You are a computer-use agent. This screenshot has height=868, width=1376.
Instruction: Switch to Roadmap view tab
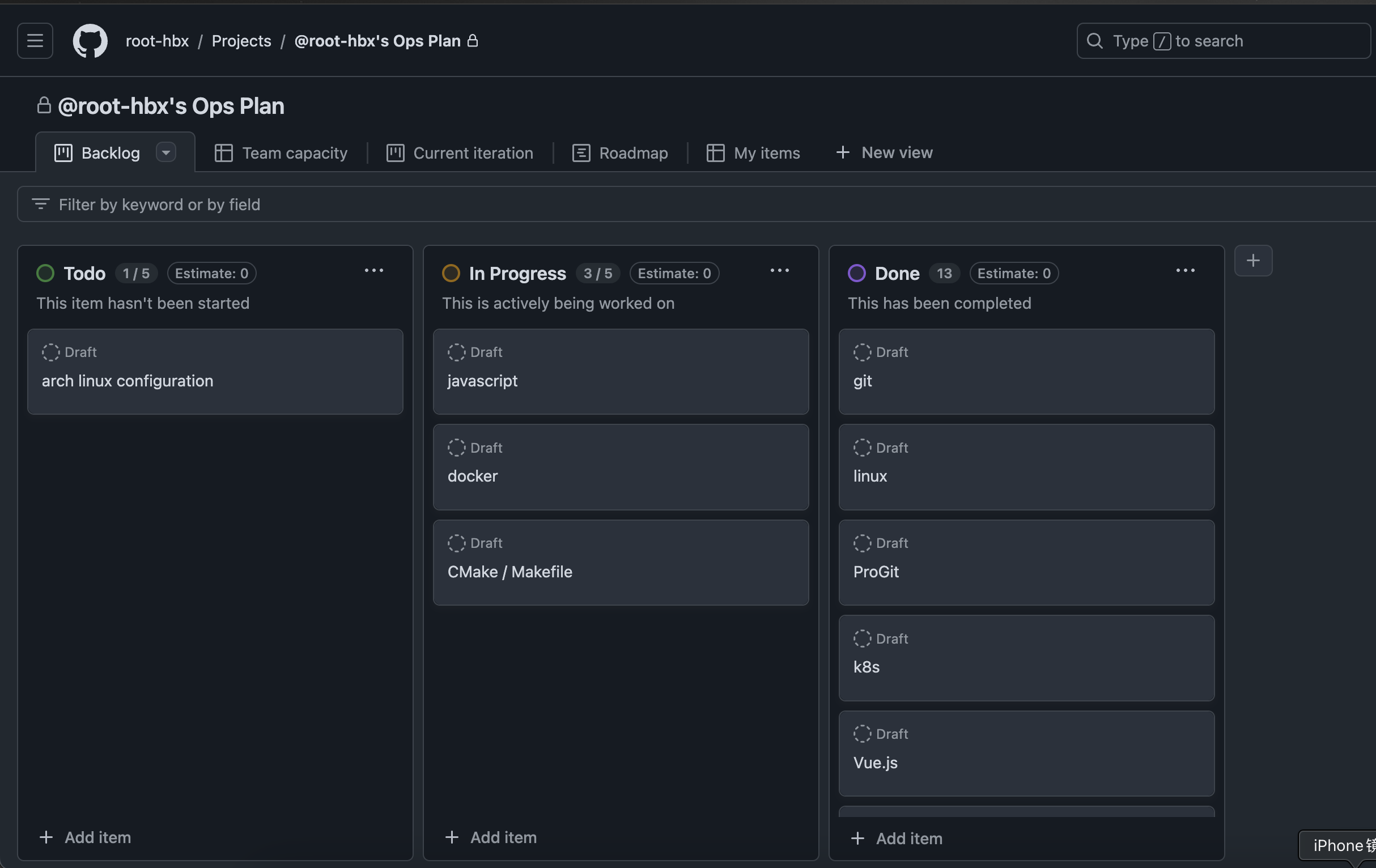coord(620,152)
